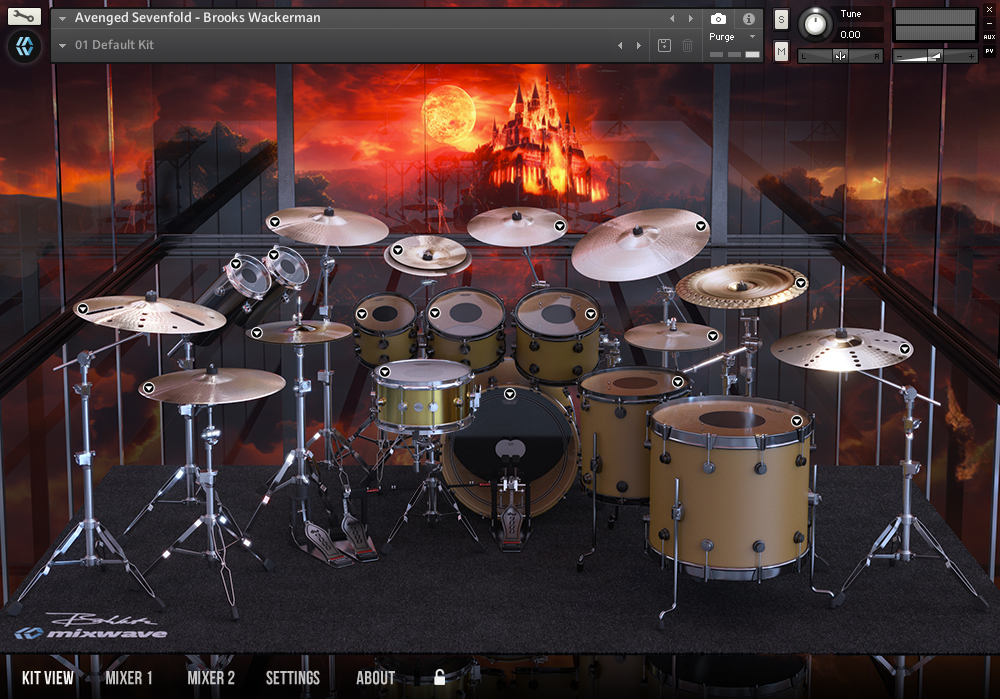Open the SETTINGS tab

tap(292, 677)
